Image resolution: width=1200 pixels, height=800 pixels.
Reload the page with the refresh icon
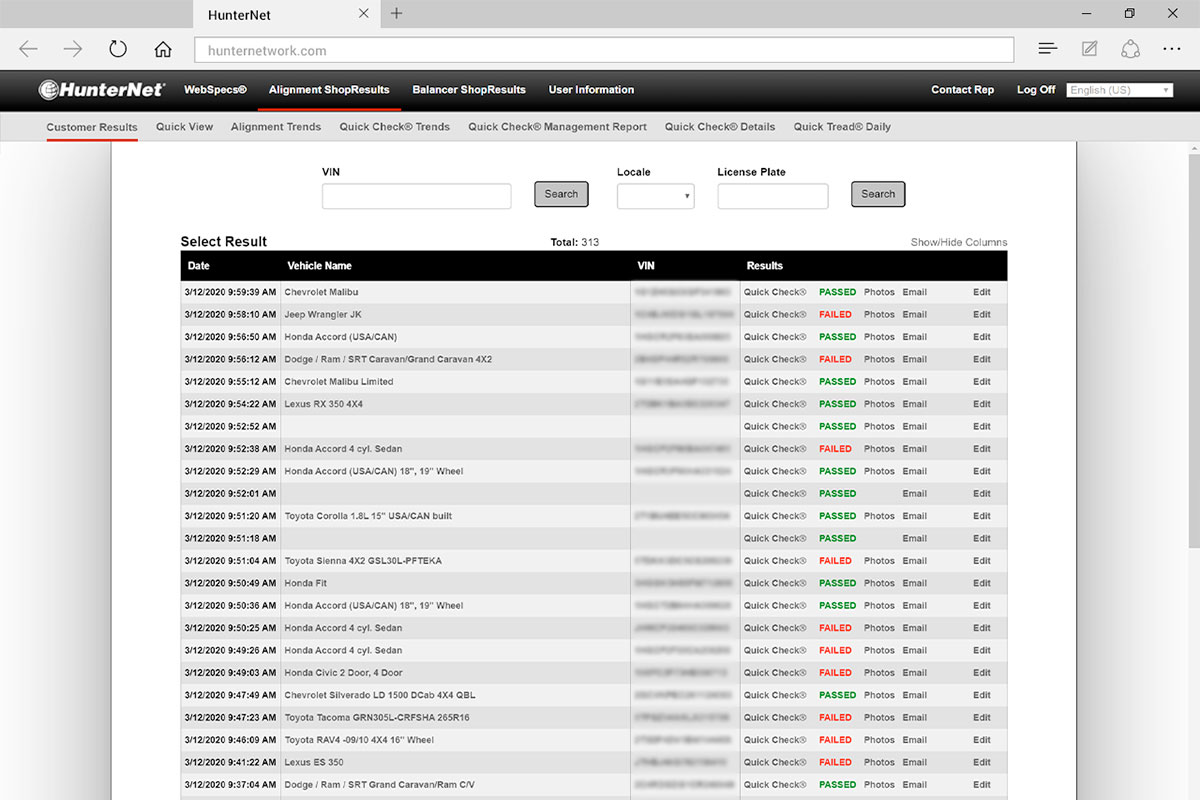118,49
